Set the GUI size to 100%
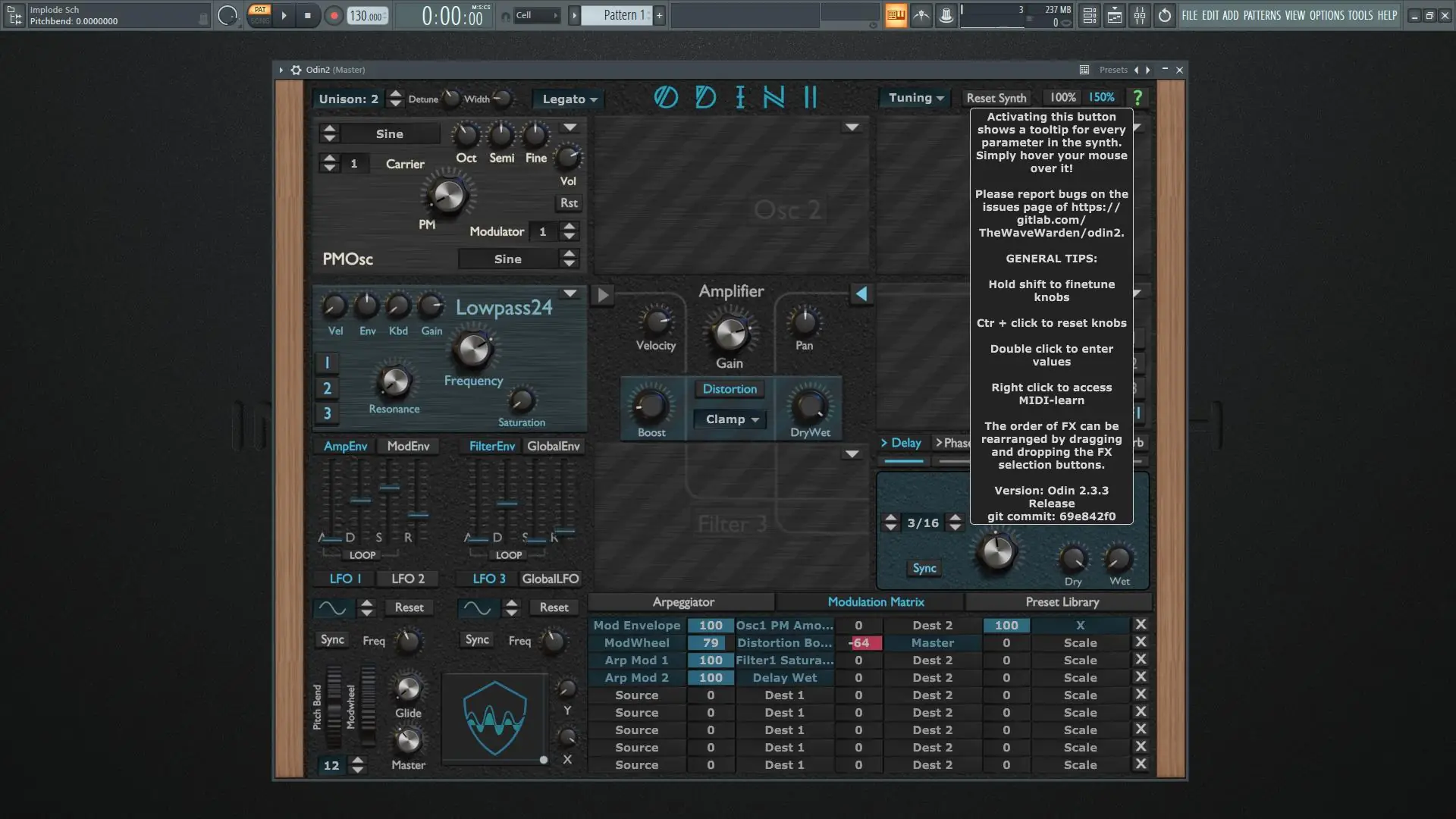 (1062, 98)
